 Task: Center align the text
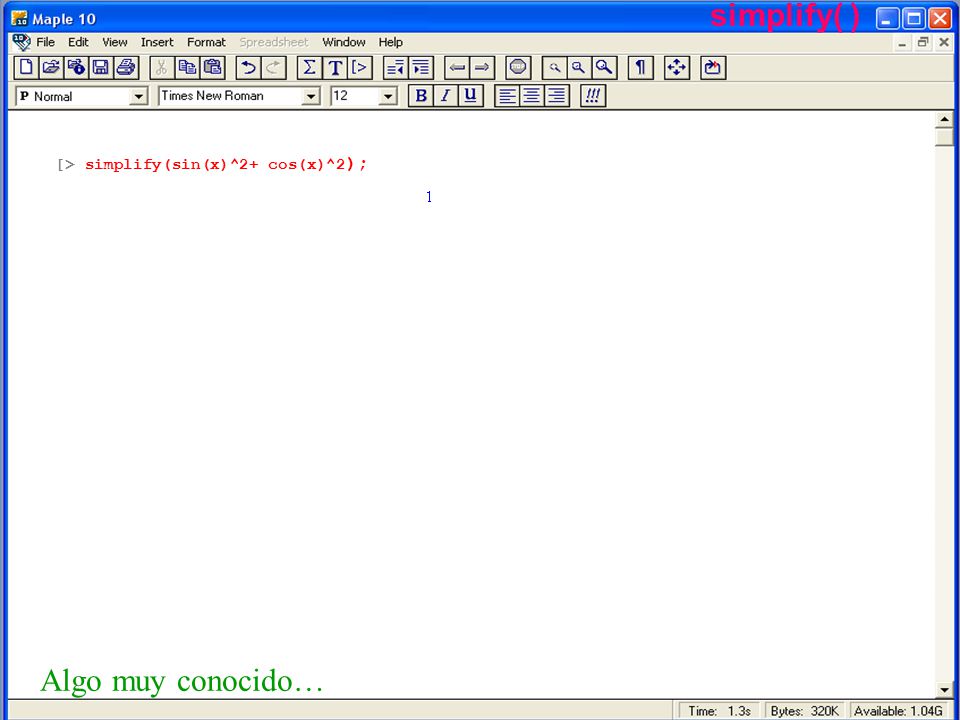click(531, 96)
